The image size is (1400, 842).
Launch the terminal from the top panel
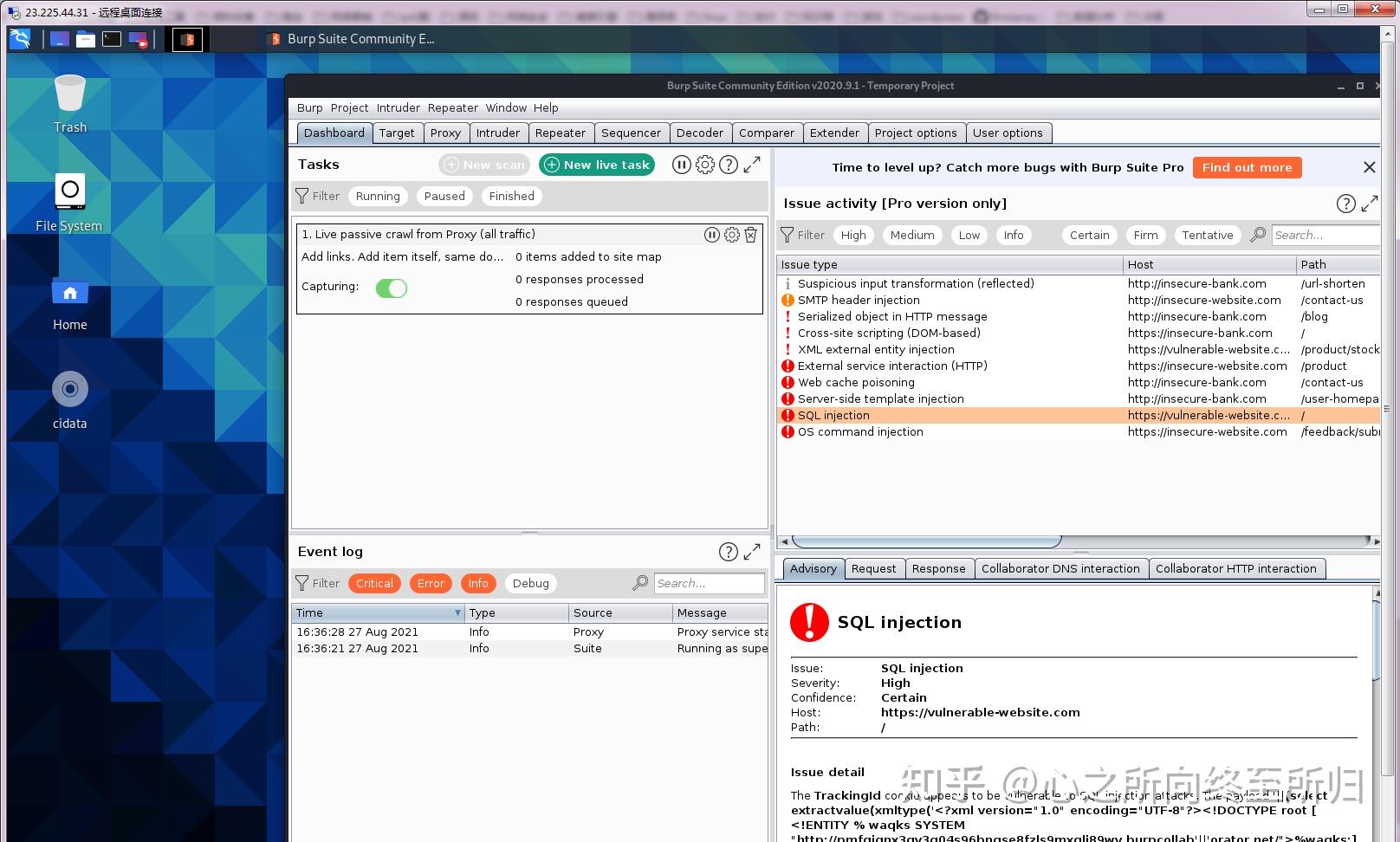[x=112, y=39]
